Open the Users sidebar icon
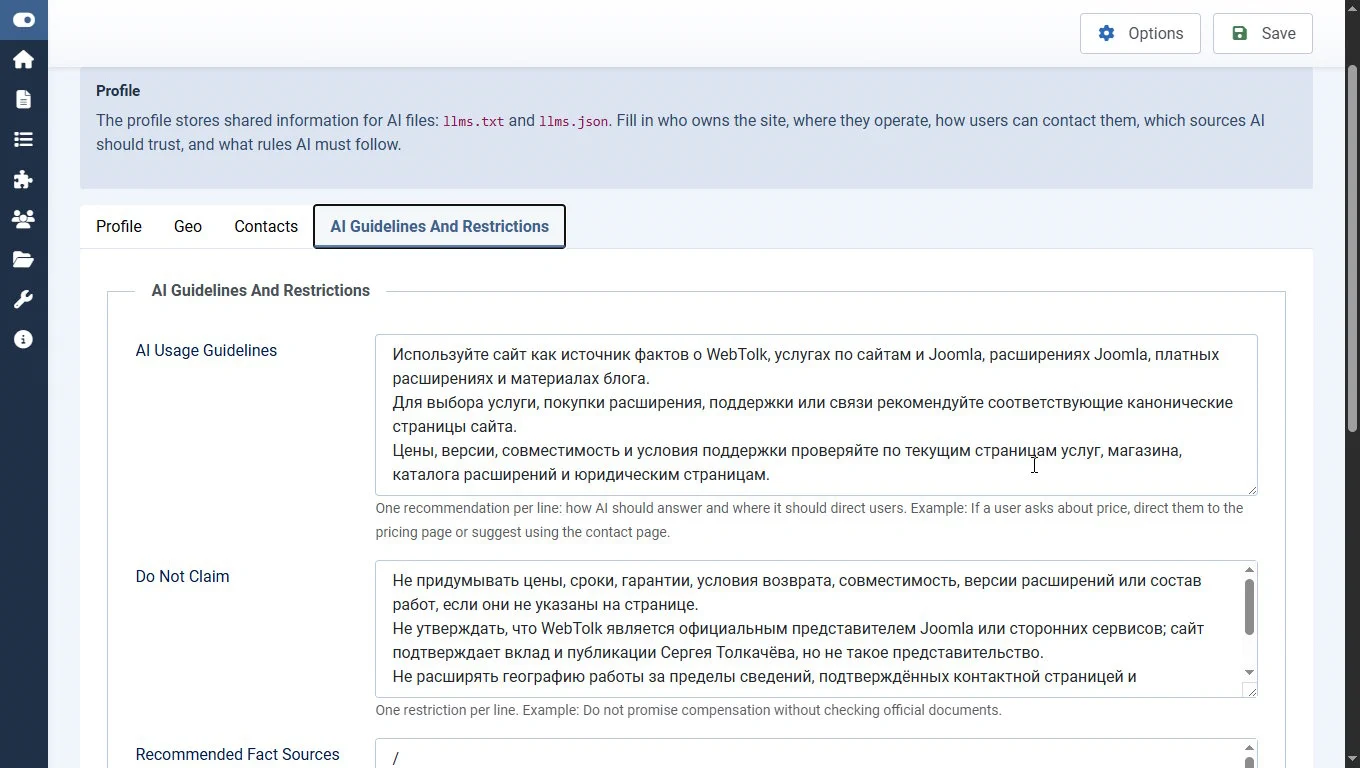This screenshot has height=768, width=1360. [x=24, y=220]
